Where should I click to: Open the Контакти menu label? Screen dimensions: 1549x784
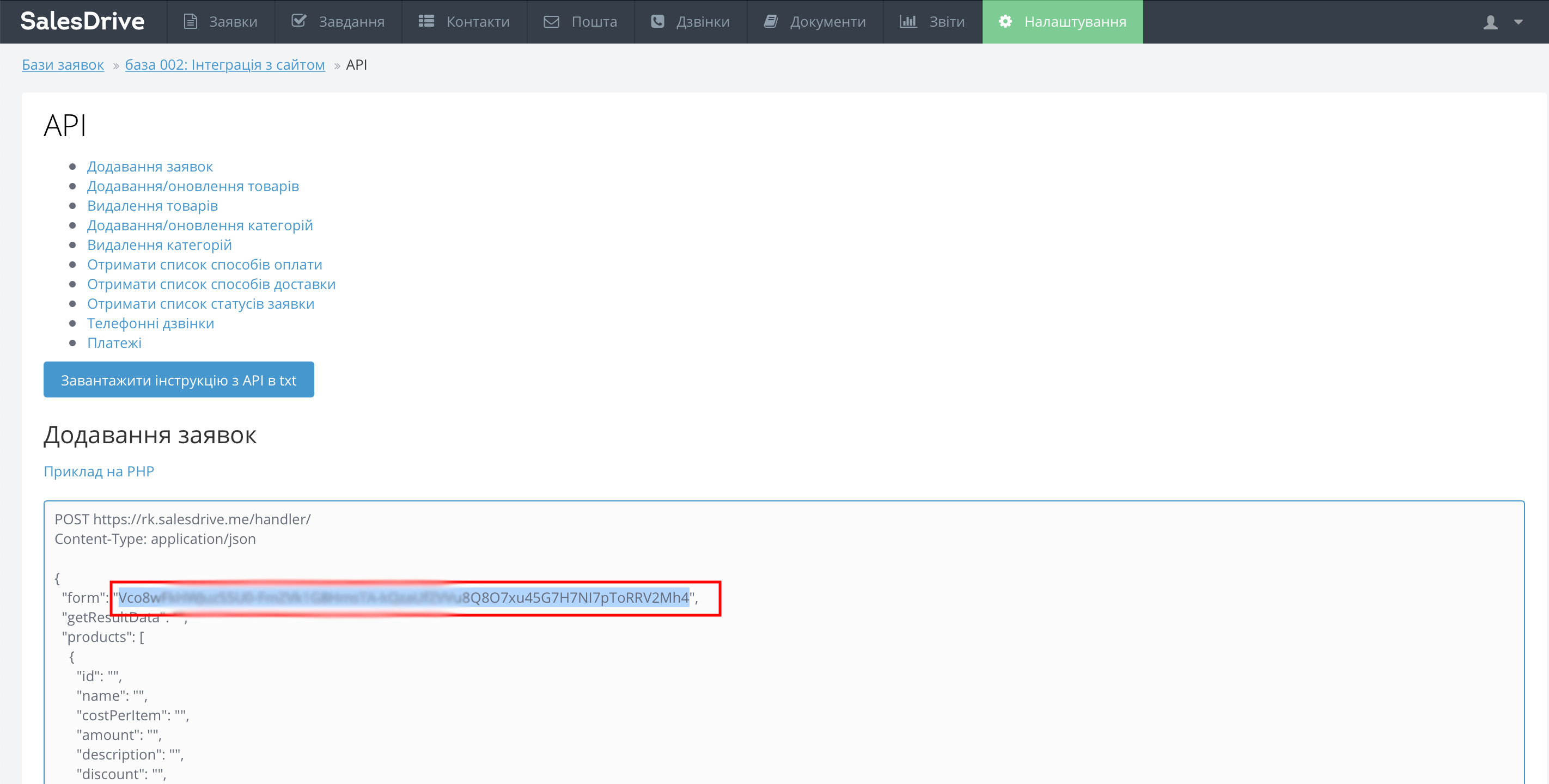[x=478, y=22]
